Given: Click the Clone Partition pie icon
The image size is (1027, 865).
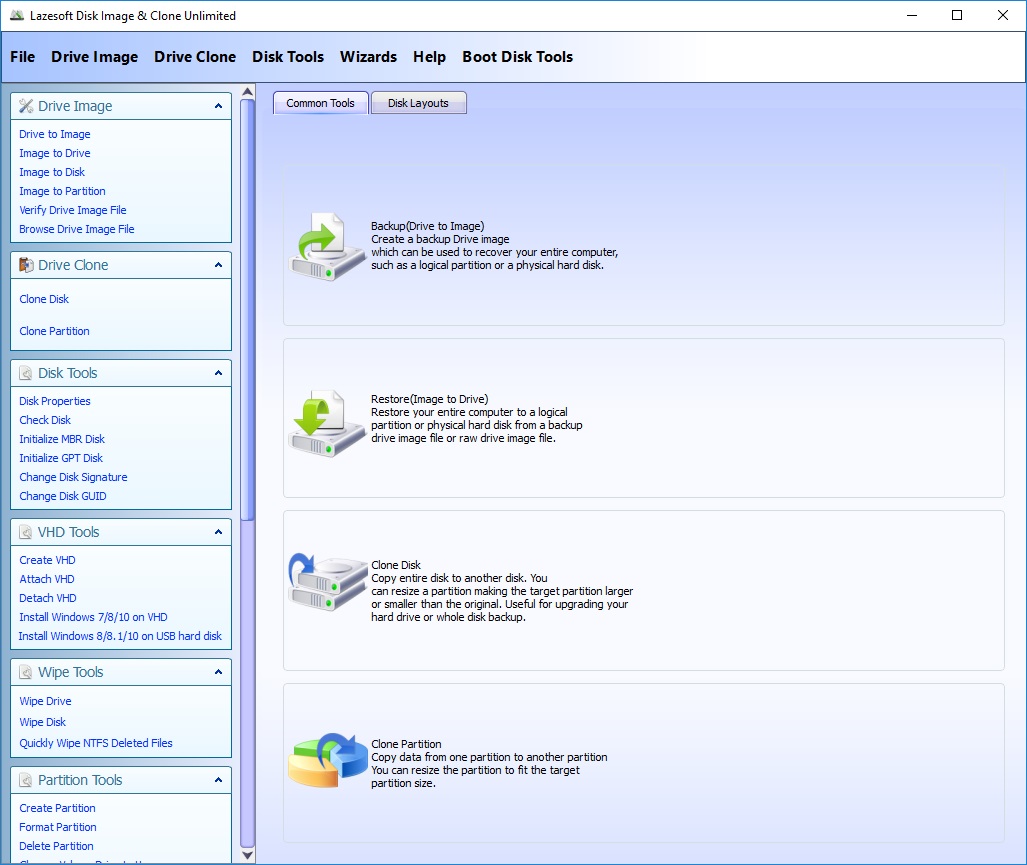Looking at the screenshot, I should point(327,760).
